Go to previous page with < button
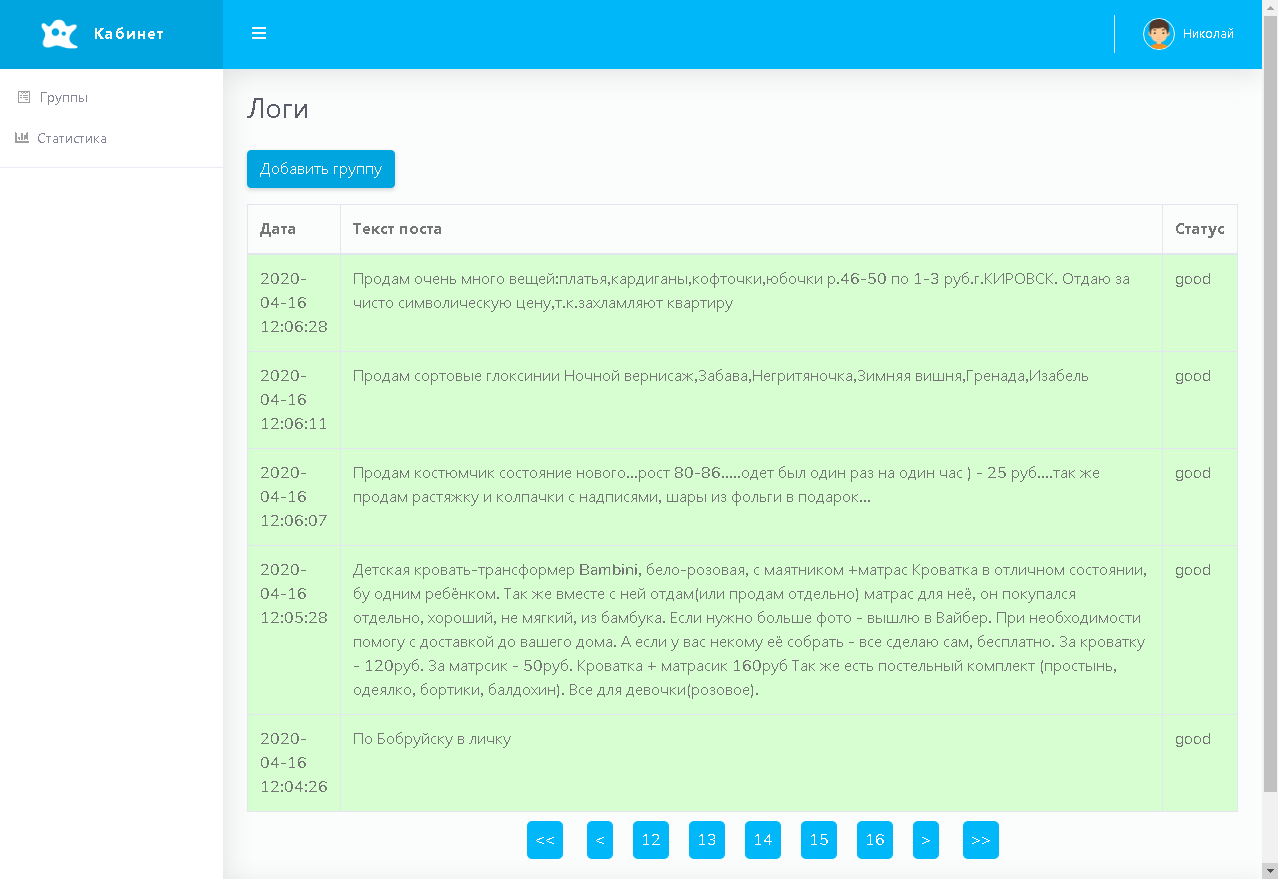 tap(600, 840)
